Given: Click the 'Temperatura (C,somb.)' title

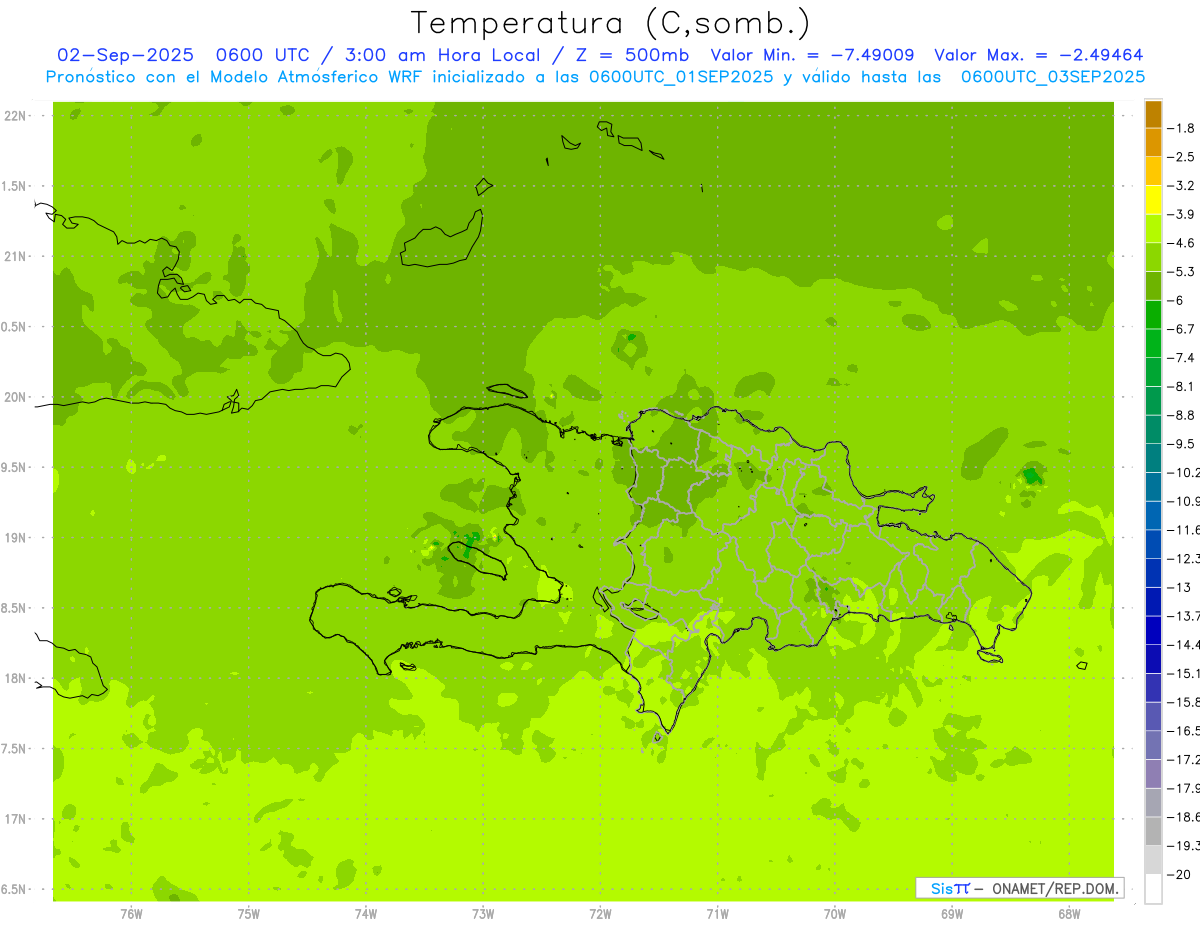Looking at the screenshot, I should pos(610,24).
